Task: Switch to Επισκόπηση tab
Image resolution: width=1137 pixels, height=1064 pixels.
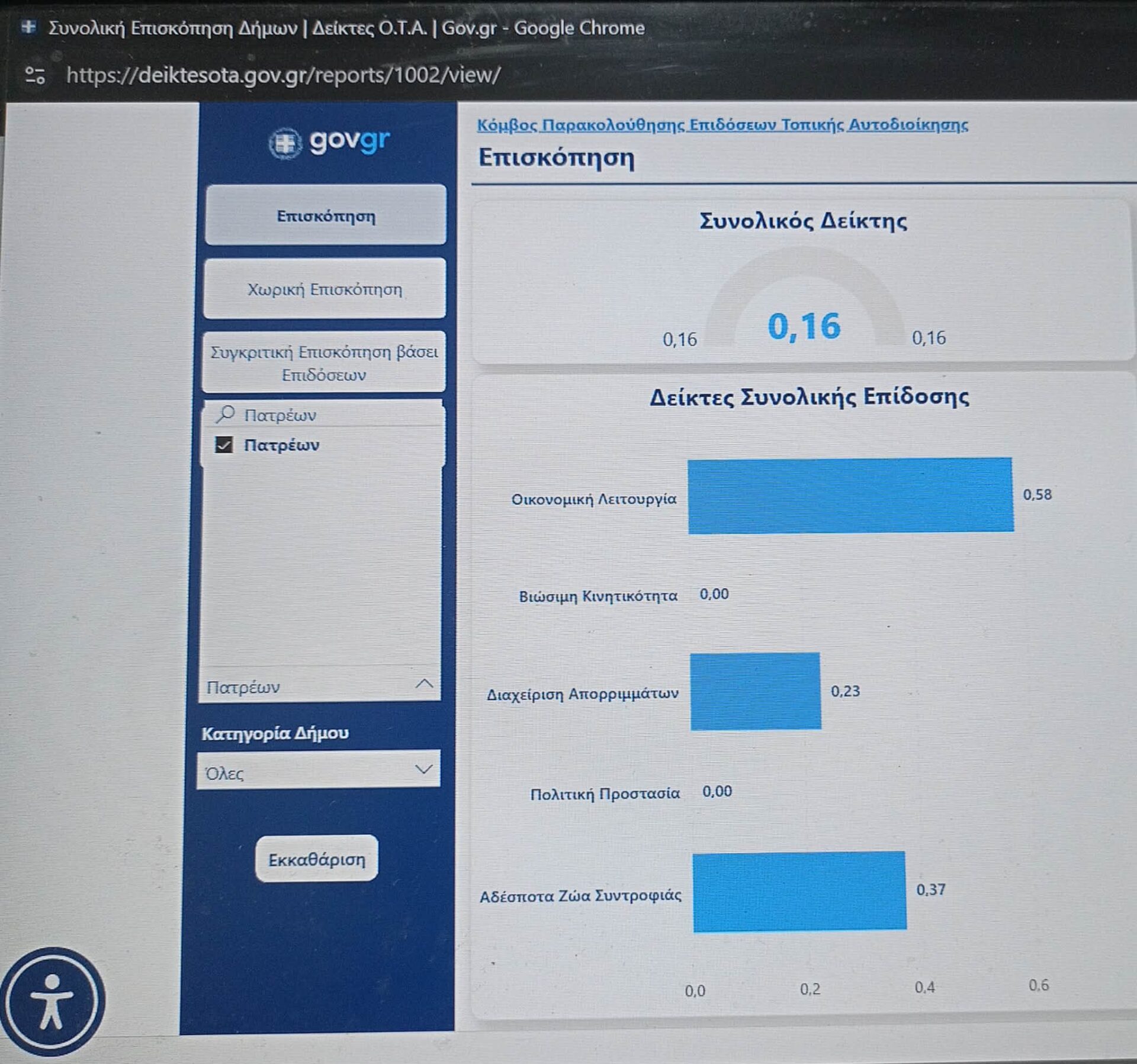Action: coord(325,216)
